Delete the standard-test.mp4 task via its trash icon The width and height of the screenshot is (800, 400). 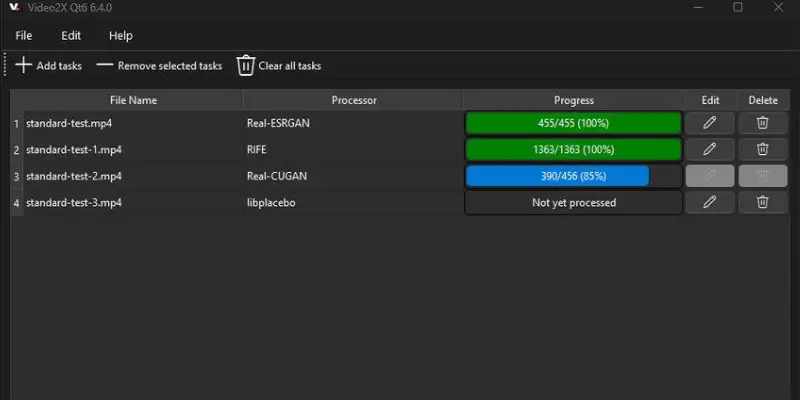point(762,123)
